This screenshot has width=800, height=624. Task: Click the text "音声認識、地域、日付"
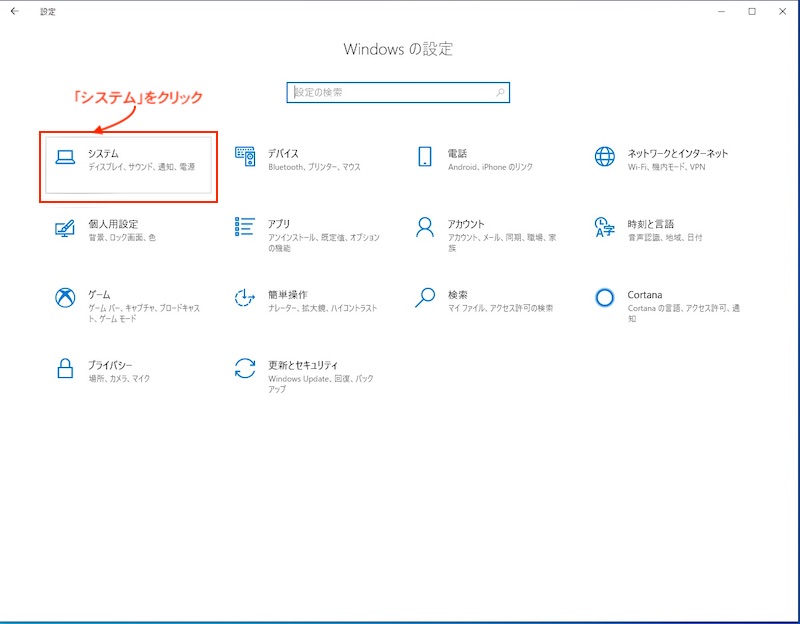665,237
